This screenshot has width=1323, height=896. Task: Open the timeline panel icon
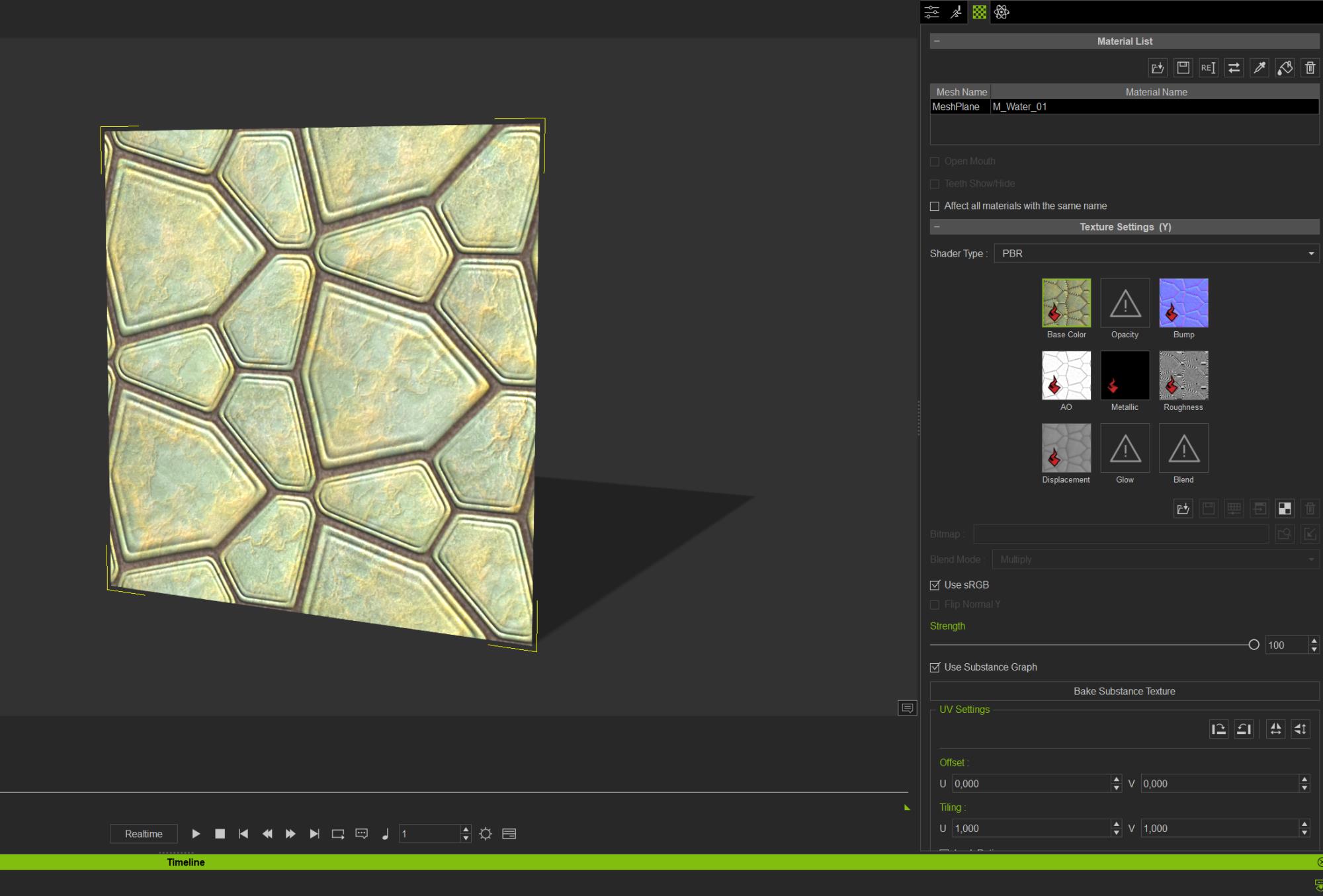point(509,834)
